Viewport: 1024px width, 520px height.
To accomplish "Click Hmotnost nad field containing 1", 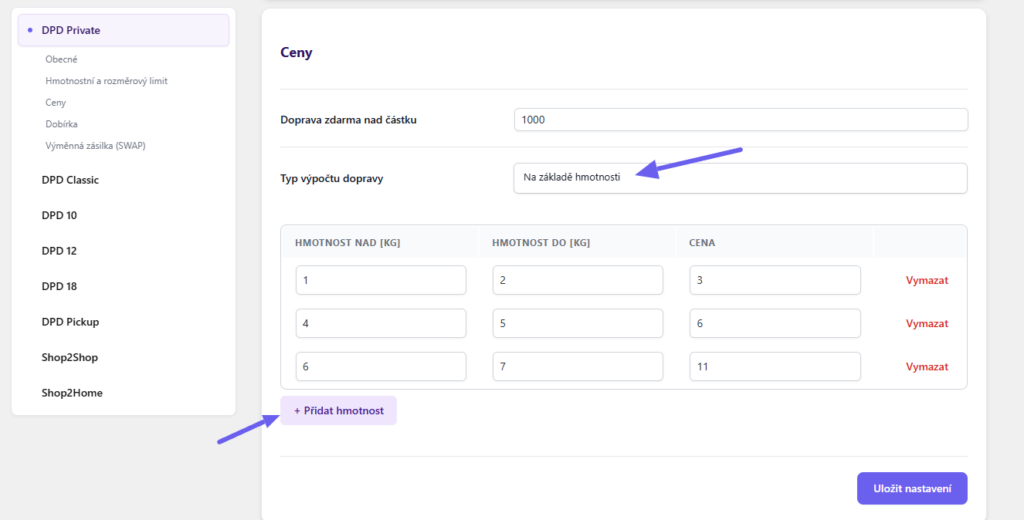I will tap(381, 280).
